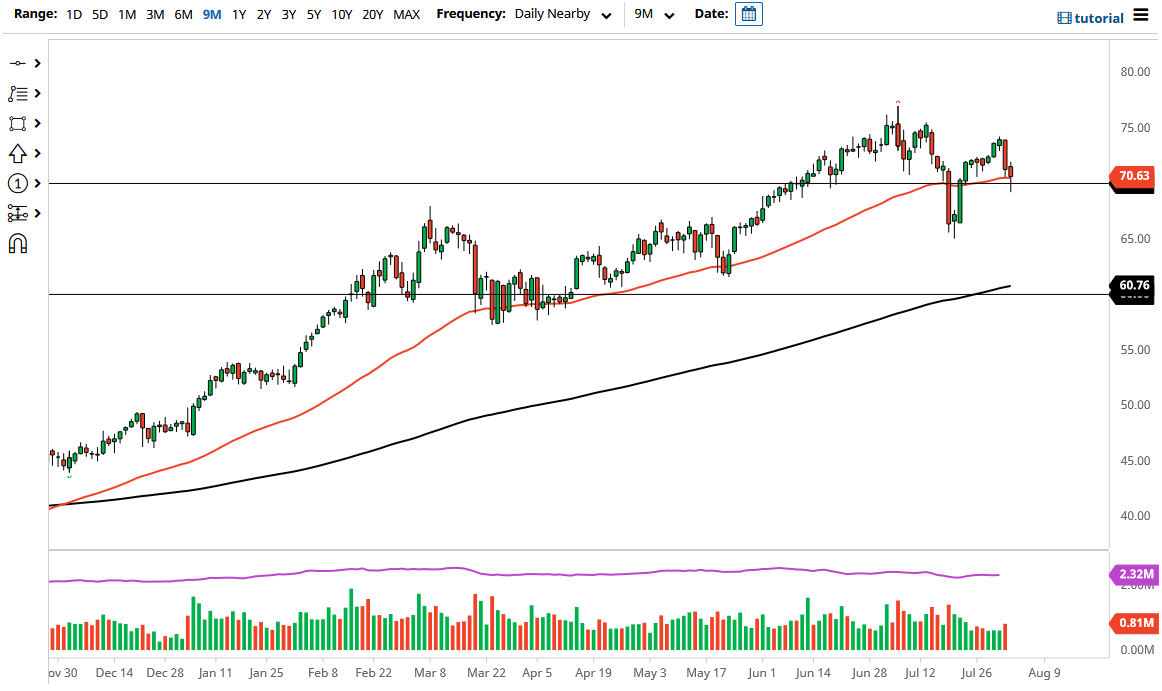The width and height of the screenshot is (1162, 691).
Task: Open the calendar date picker
Action: (748, 15)
